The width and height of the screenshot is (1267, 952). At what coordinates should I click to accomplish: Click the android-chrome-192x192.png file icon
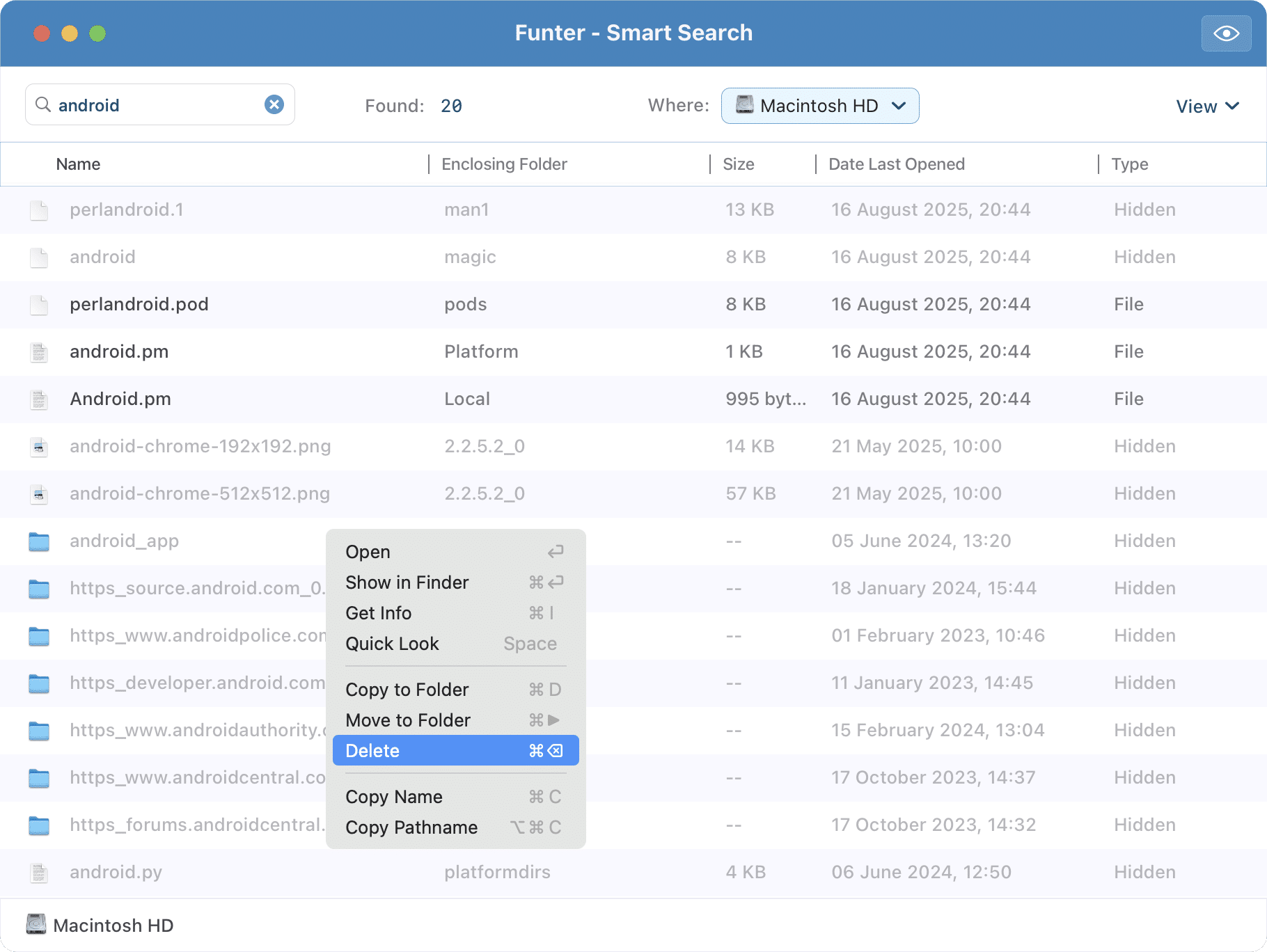click(x=39, y=447)
